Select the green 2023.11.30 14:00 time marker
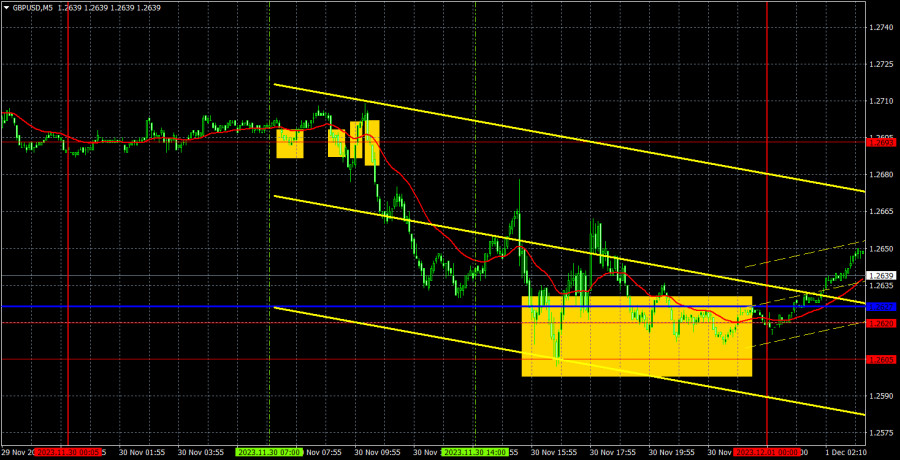 (475, 453)
